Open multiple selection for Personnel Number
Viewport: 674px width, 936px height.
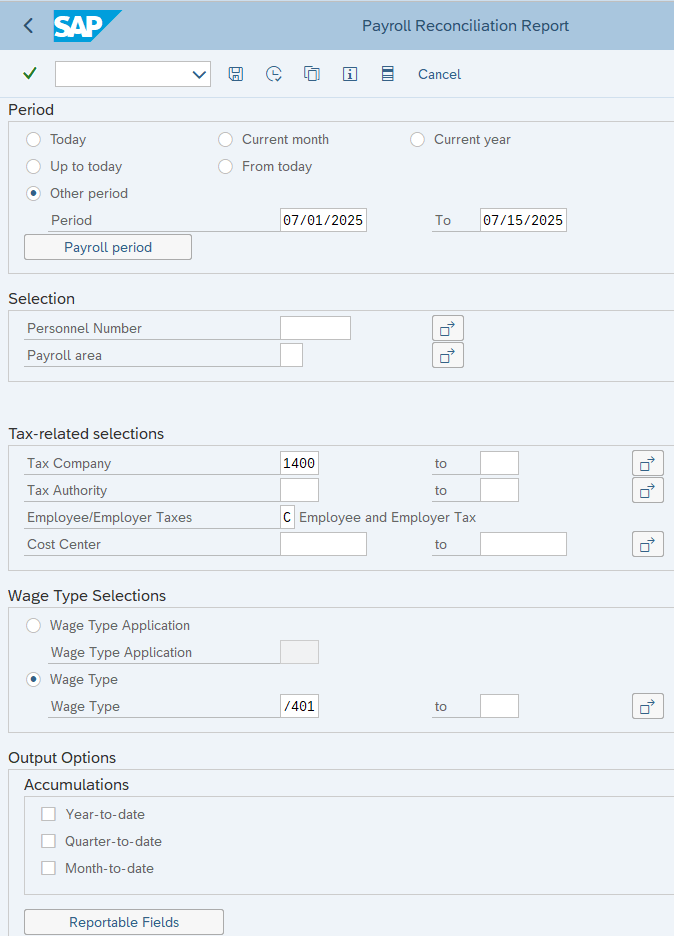pos(447,328)
